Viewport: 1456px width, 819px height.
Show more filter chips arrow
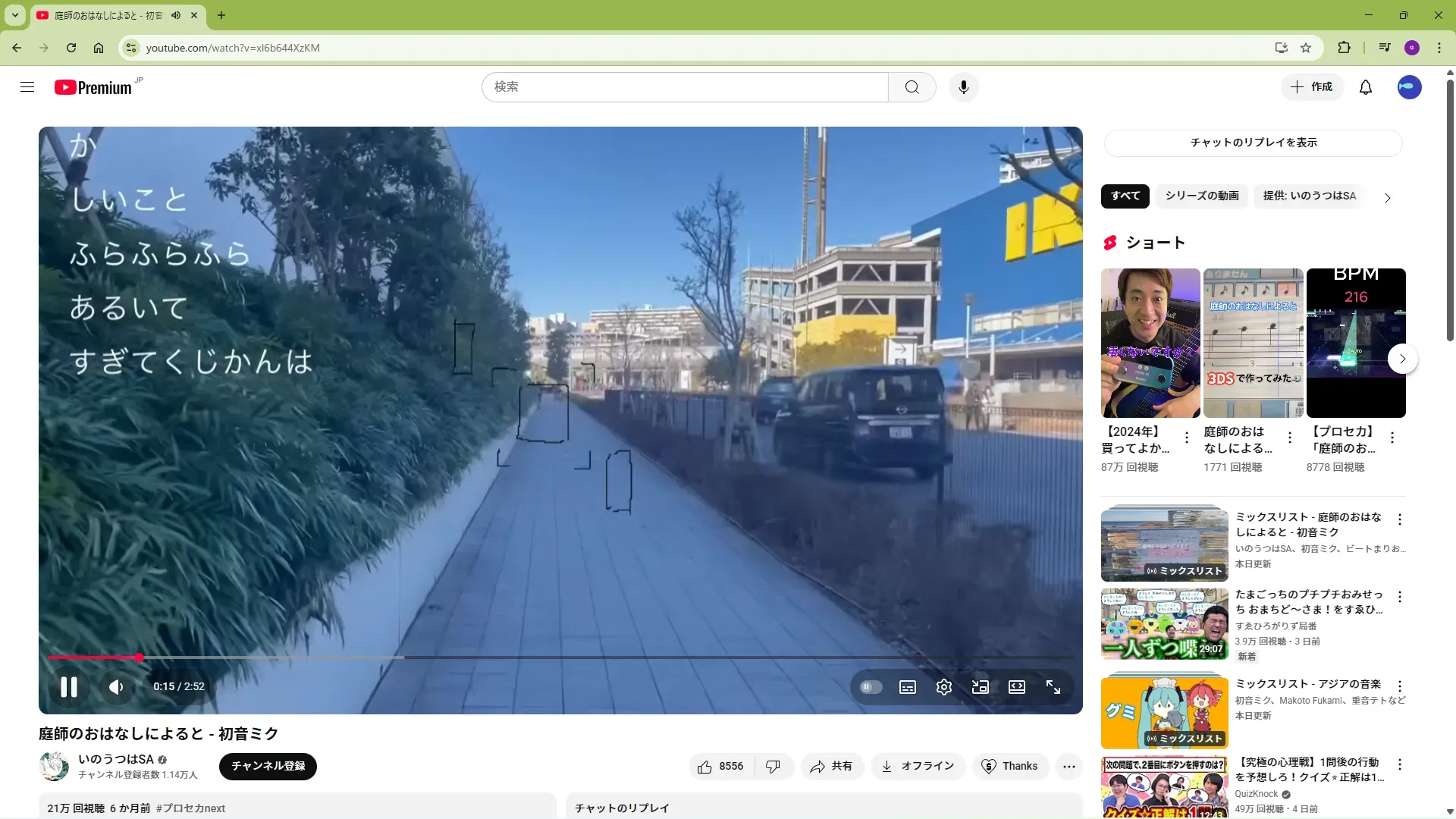click(1387, 198)
